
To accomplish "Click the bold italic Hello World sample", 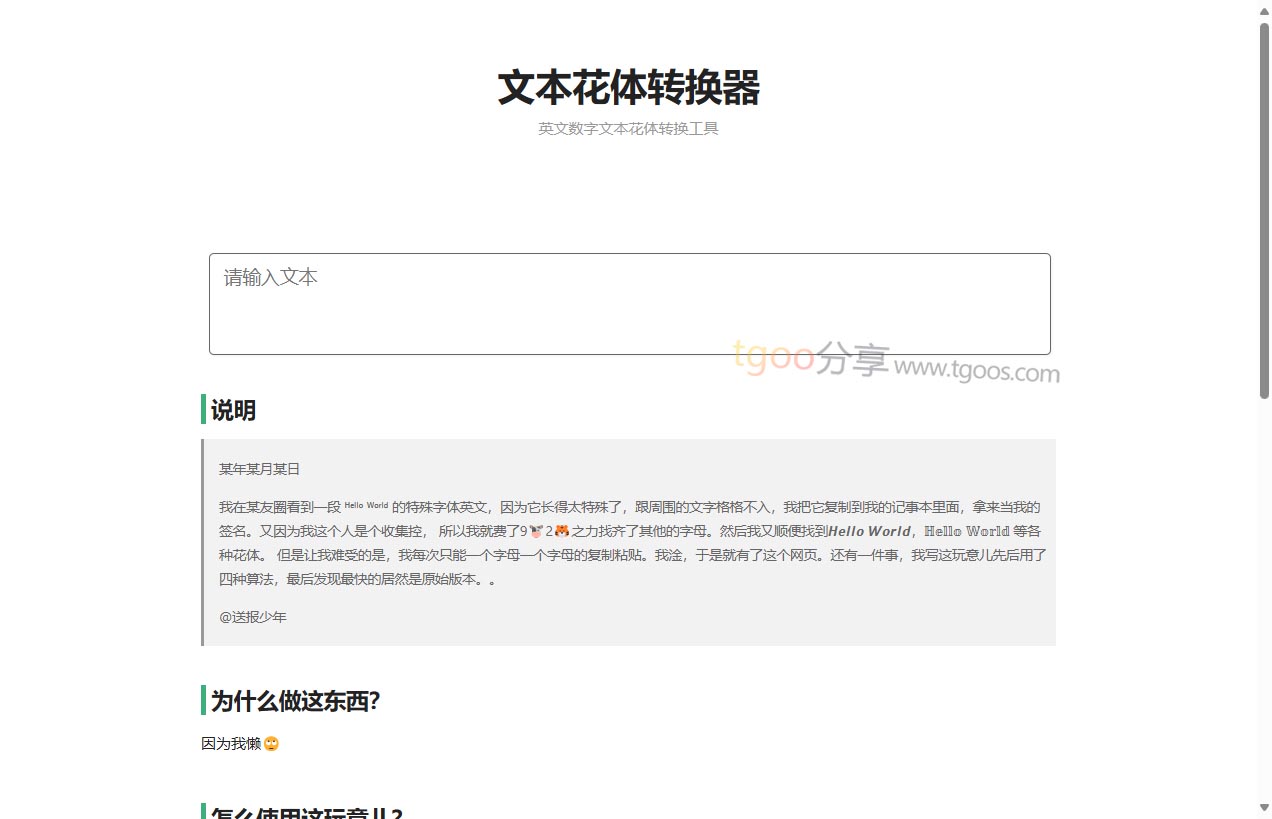I will [x=869, y=531].
